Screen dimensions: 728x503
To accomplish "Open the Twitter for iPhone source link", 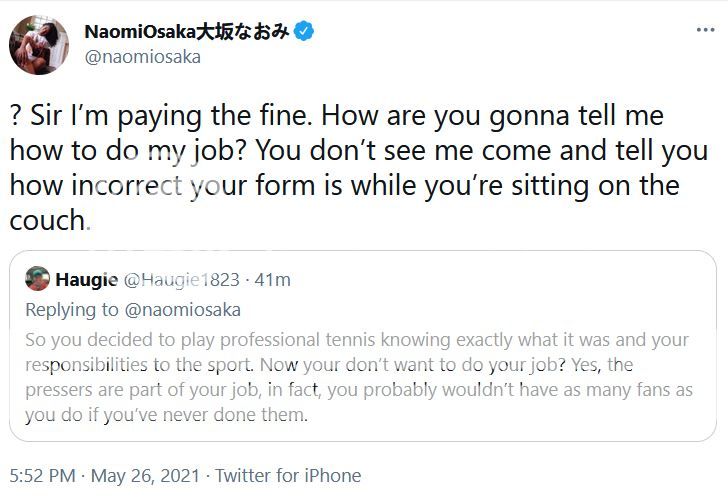I will pyautogui.click(x=287, y=476).
